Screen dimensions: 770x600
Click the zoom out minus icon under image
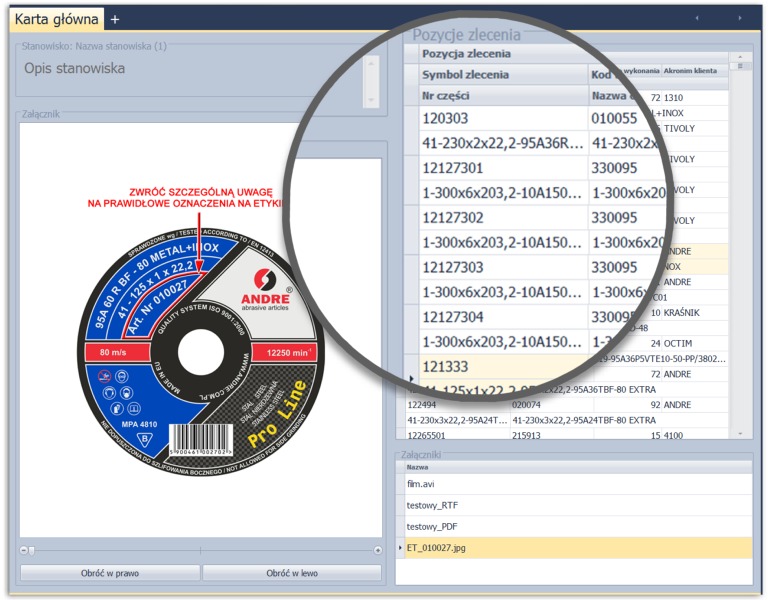click(24, 550)
